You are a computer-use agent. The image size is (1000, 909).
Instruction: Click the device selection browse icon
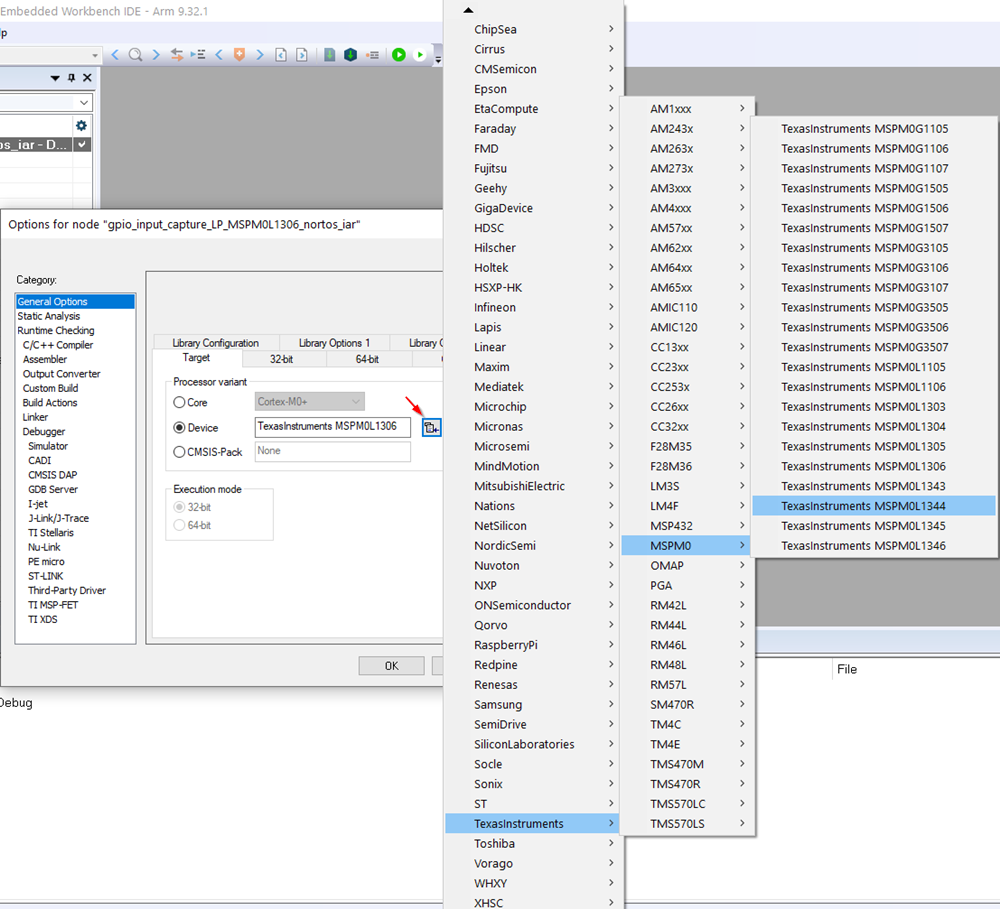point(430,428)
